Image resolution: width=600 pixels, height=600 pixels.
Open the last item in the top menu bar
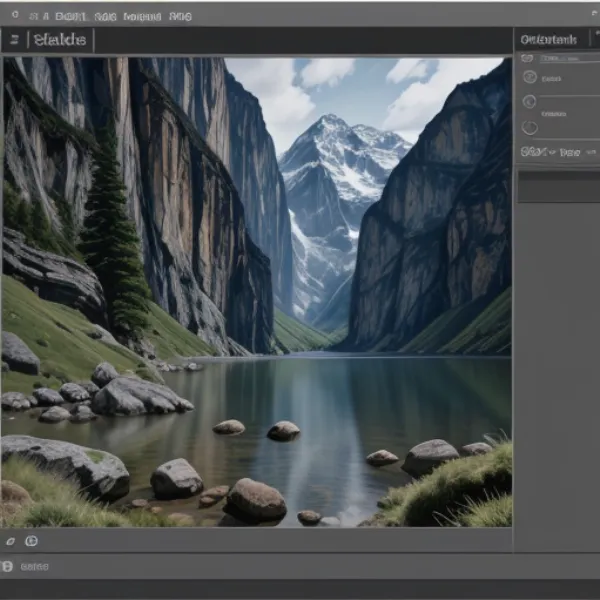[180, 16]
